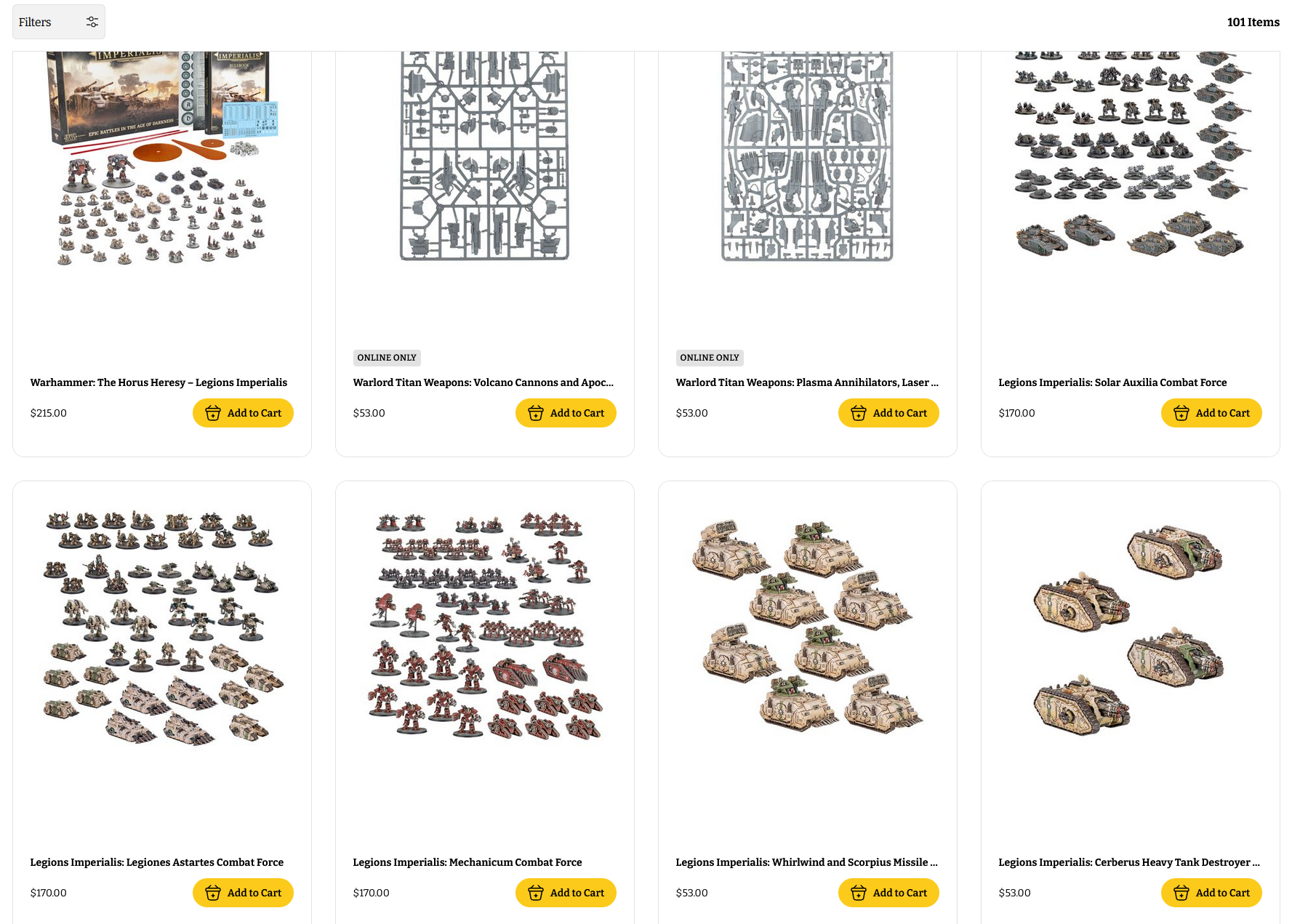Add Horus Heresy Legions Imperialis to cart
The width and height of the screenshot is (1292, 924).
[243, 413]
